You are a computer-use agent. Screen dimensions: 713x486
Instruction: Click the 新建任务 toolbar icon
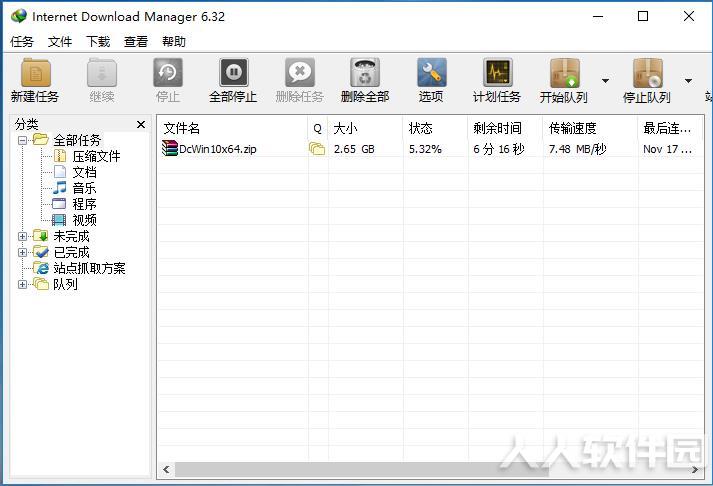click(x=35, y=72)
